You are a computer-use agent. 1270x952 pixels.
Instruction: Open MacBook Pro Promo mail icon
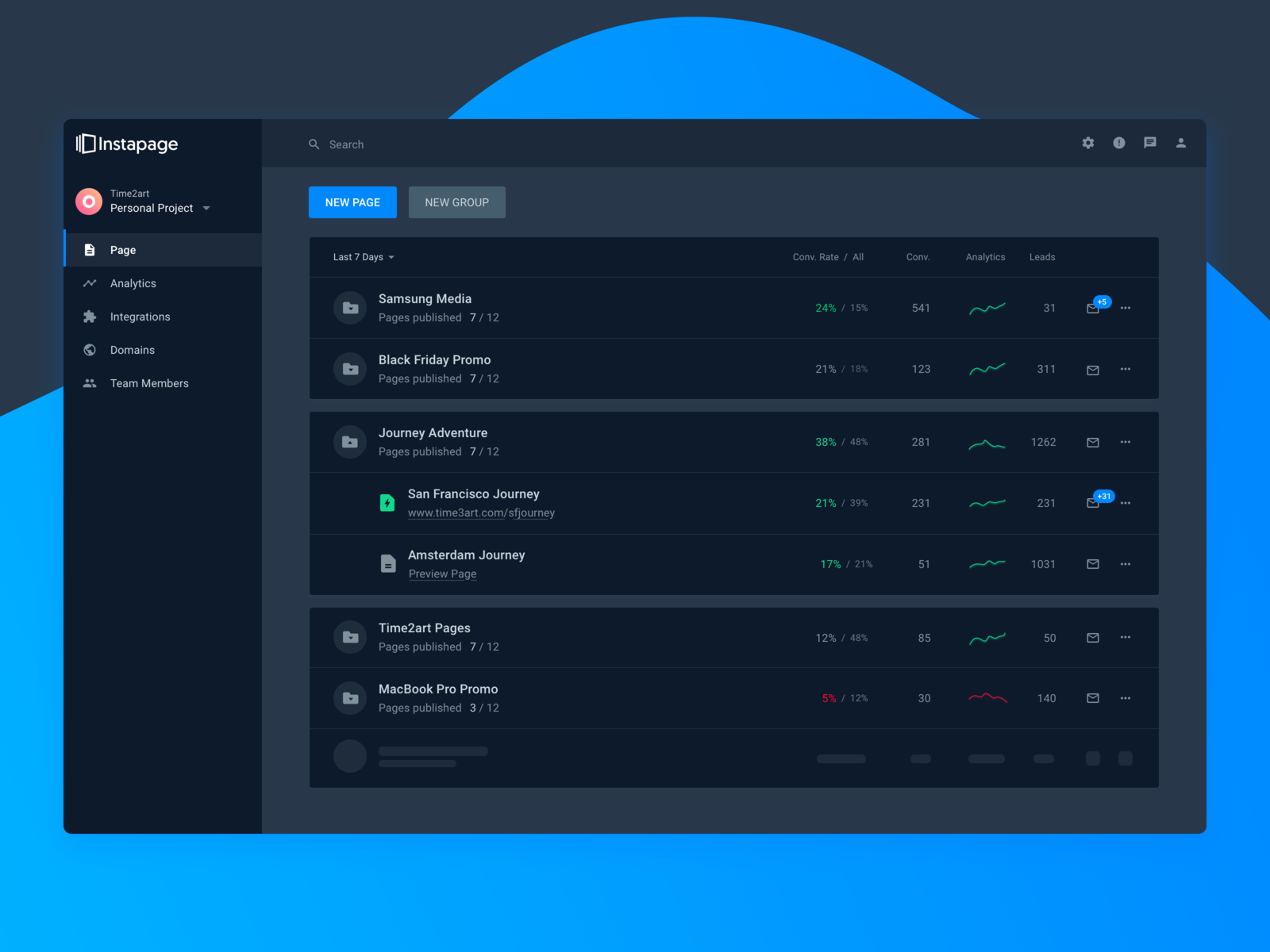1093,698
